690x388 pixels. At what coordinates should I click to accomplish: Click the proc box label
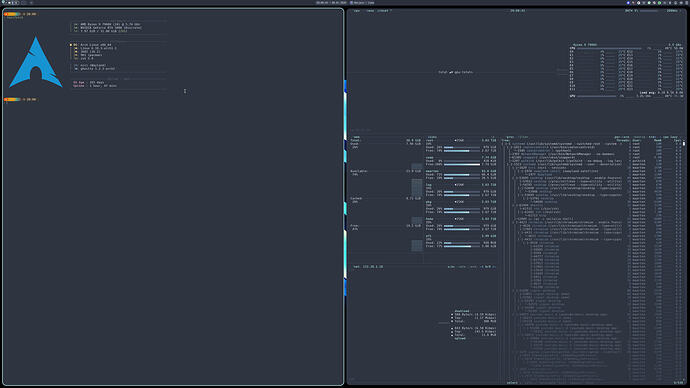pyautogui.click(x=510, y=137)
